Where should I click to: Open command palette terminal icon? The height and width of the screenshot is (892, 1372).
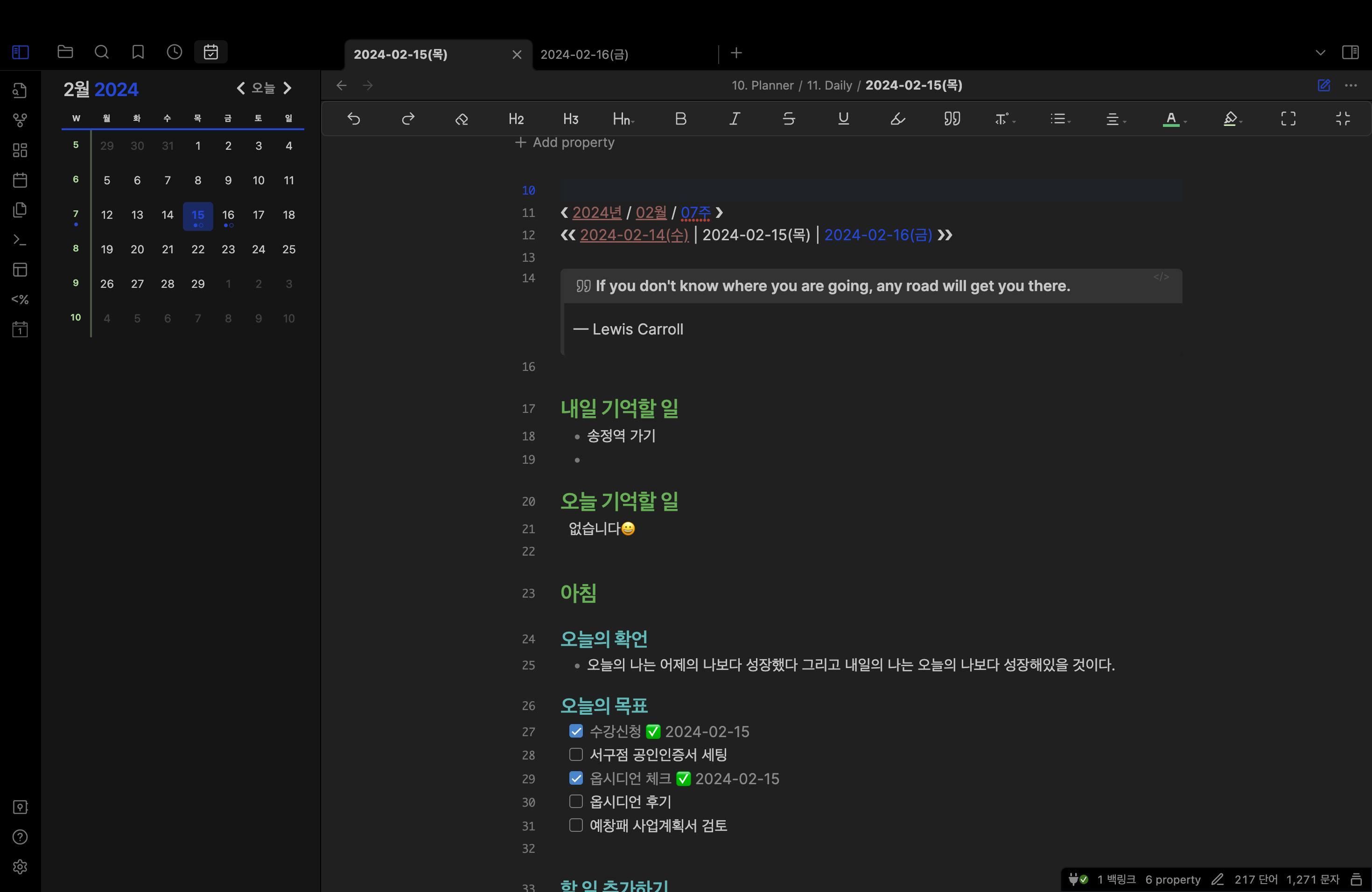20,240
